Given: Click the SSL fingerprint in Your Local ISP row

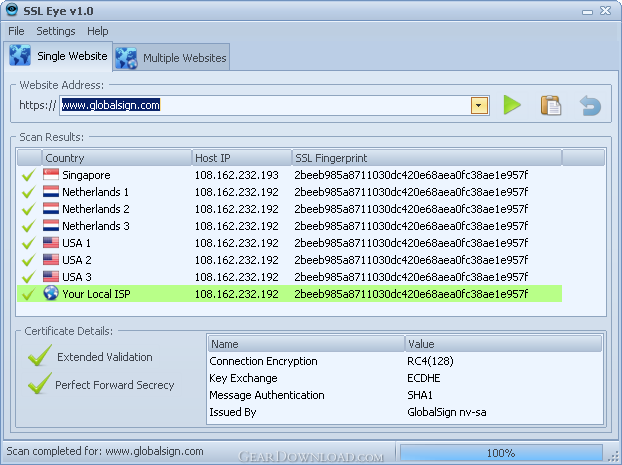Looking at the screenshot, I should (x=411, y=294).
